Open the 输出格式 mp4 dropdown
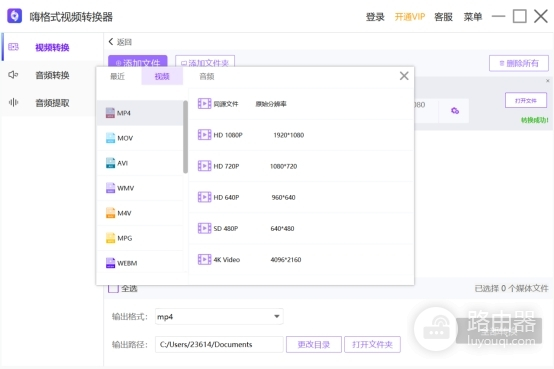The image size is (554, 369). pyautogui.click(x=219, y=316)
